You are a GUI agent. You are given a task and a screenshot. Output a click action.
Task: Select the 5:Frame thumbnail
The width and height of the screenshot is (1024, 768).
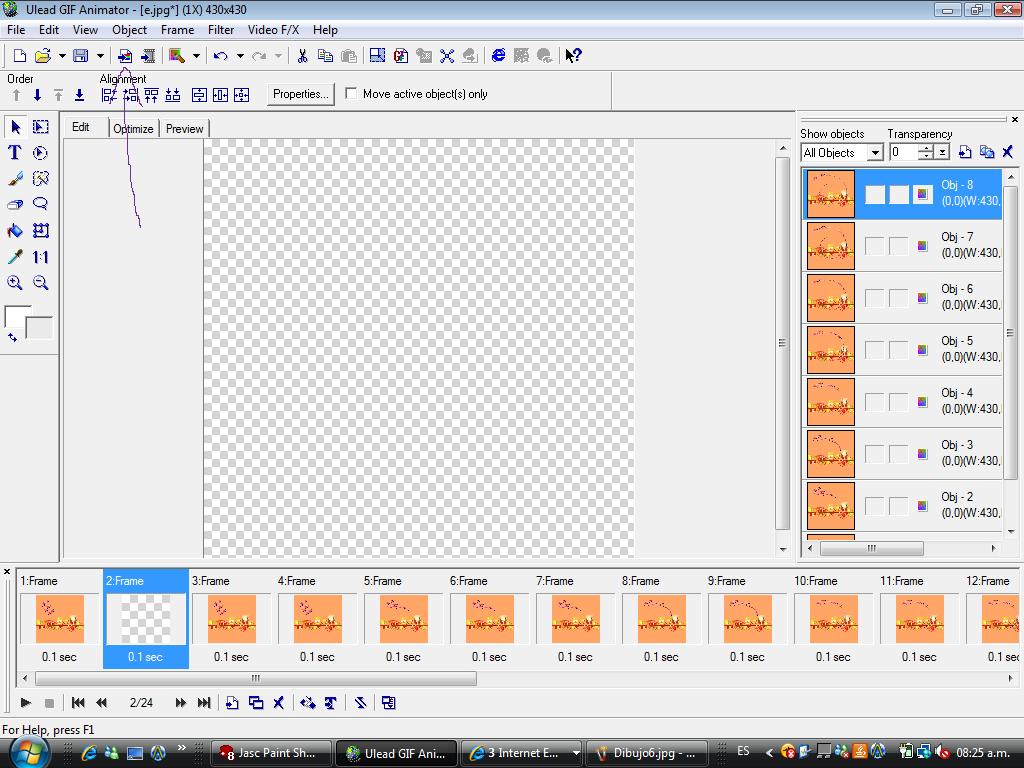pos(404,618)
